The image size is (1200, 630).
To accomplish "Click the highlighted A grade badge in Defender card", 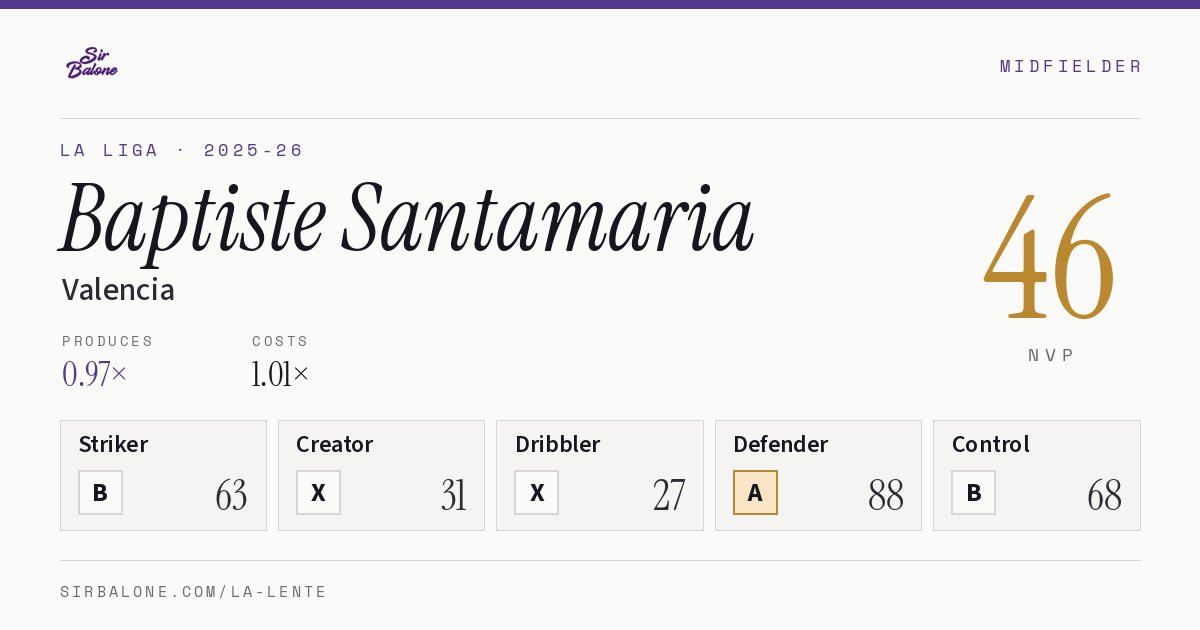I will point(755,492).
